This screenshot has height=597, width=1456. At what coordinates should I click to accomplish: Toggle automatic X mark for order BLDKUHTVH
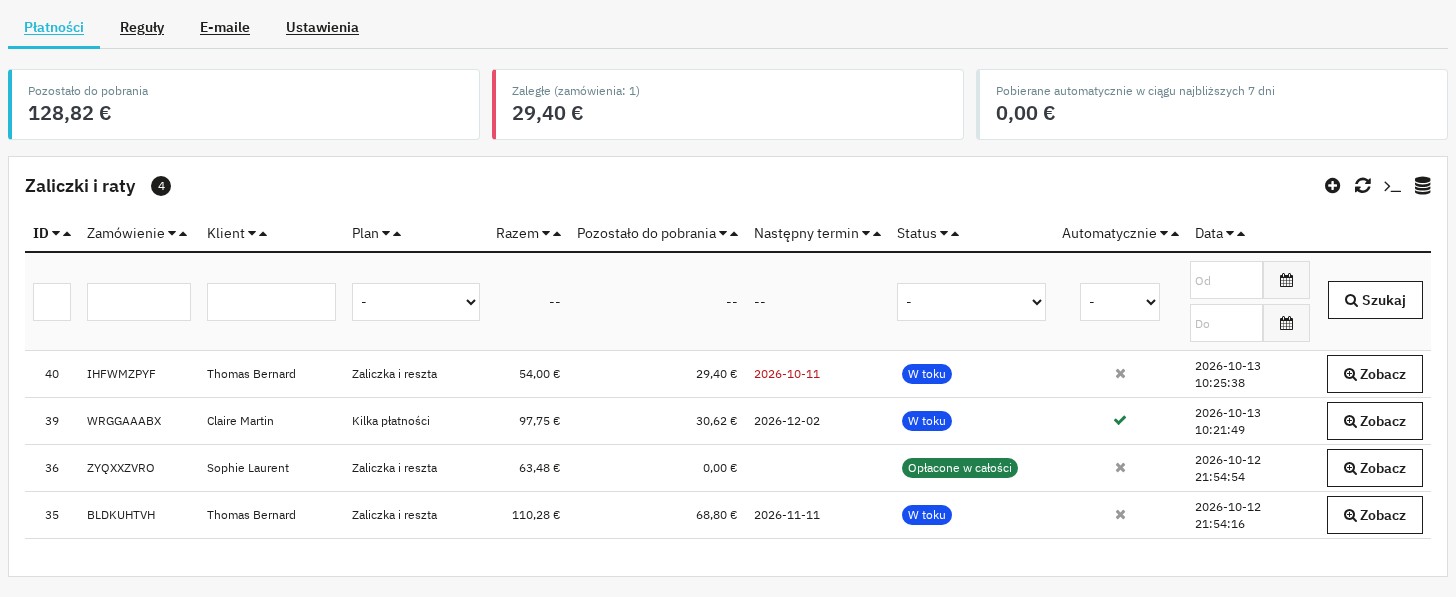[1120, 515]
